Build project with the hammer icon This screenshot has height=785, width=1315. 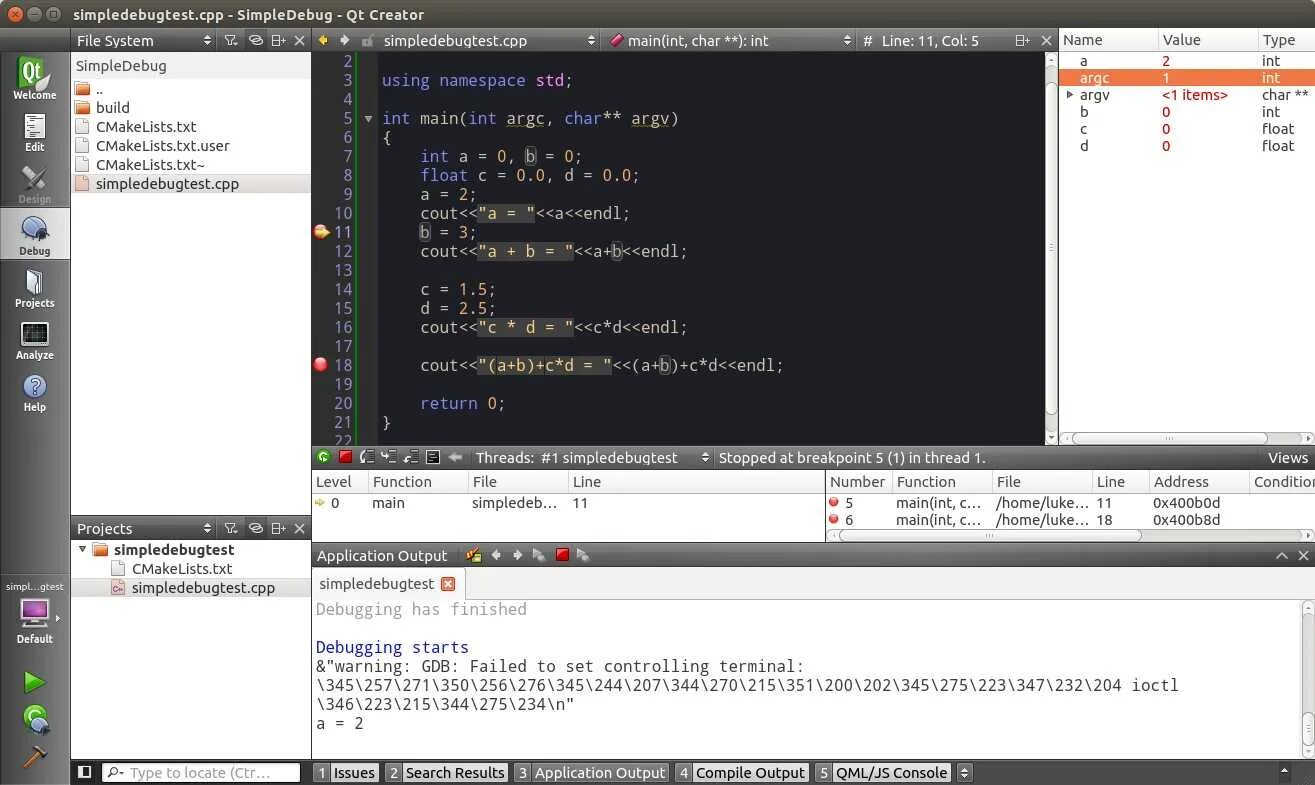34,756
